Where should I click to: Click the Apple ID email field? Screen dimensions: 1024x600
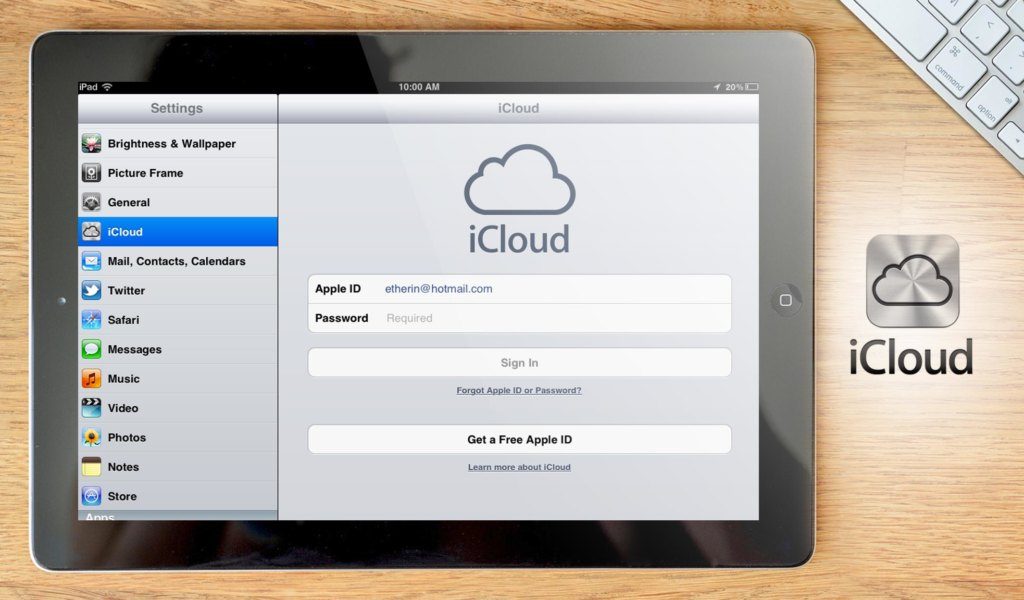tap(550, 288)
